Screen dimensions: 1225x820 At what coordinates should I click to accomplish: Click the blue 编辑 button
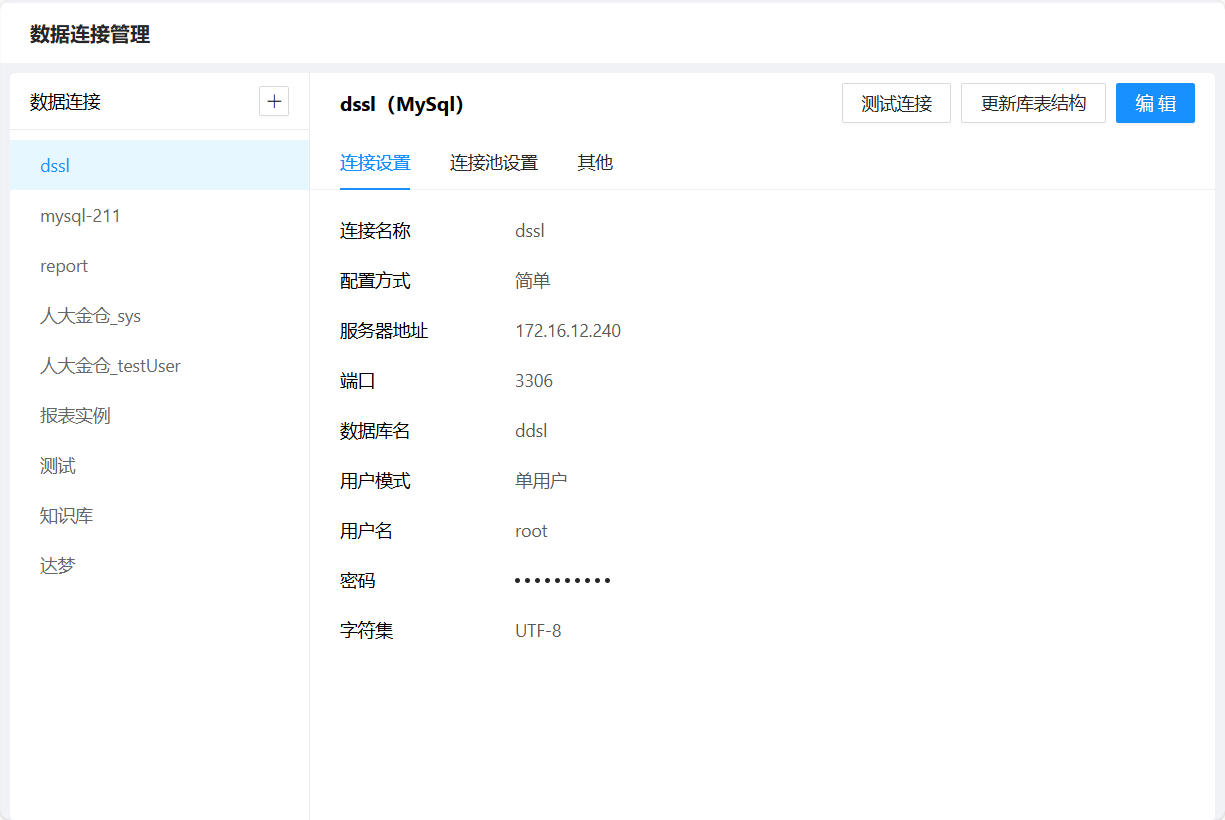pyautogui.click(x=1155, y=103)
